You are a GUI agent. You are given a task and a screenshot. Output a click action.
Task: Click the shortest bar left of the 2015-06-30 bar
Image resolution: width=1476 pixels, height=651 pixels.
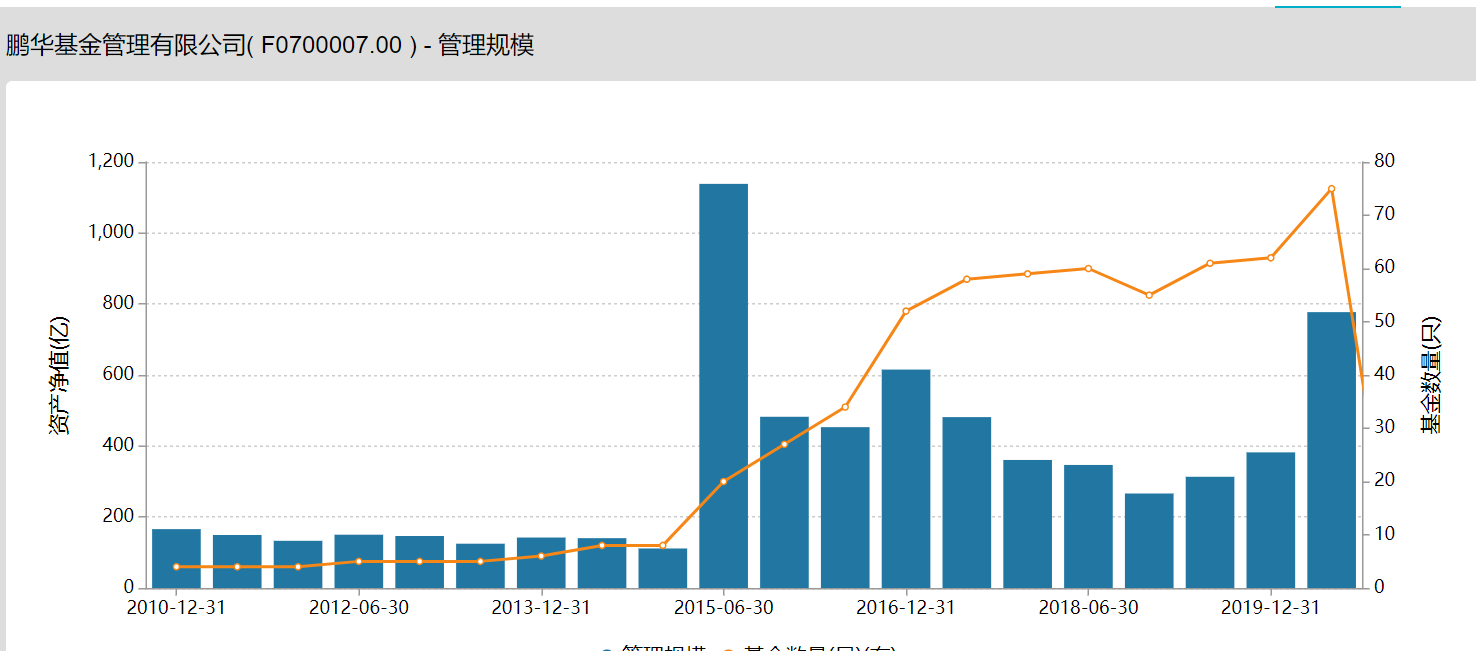[663, 568]
